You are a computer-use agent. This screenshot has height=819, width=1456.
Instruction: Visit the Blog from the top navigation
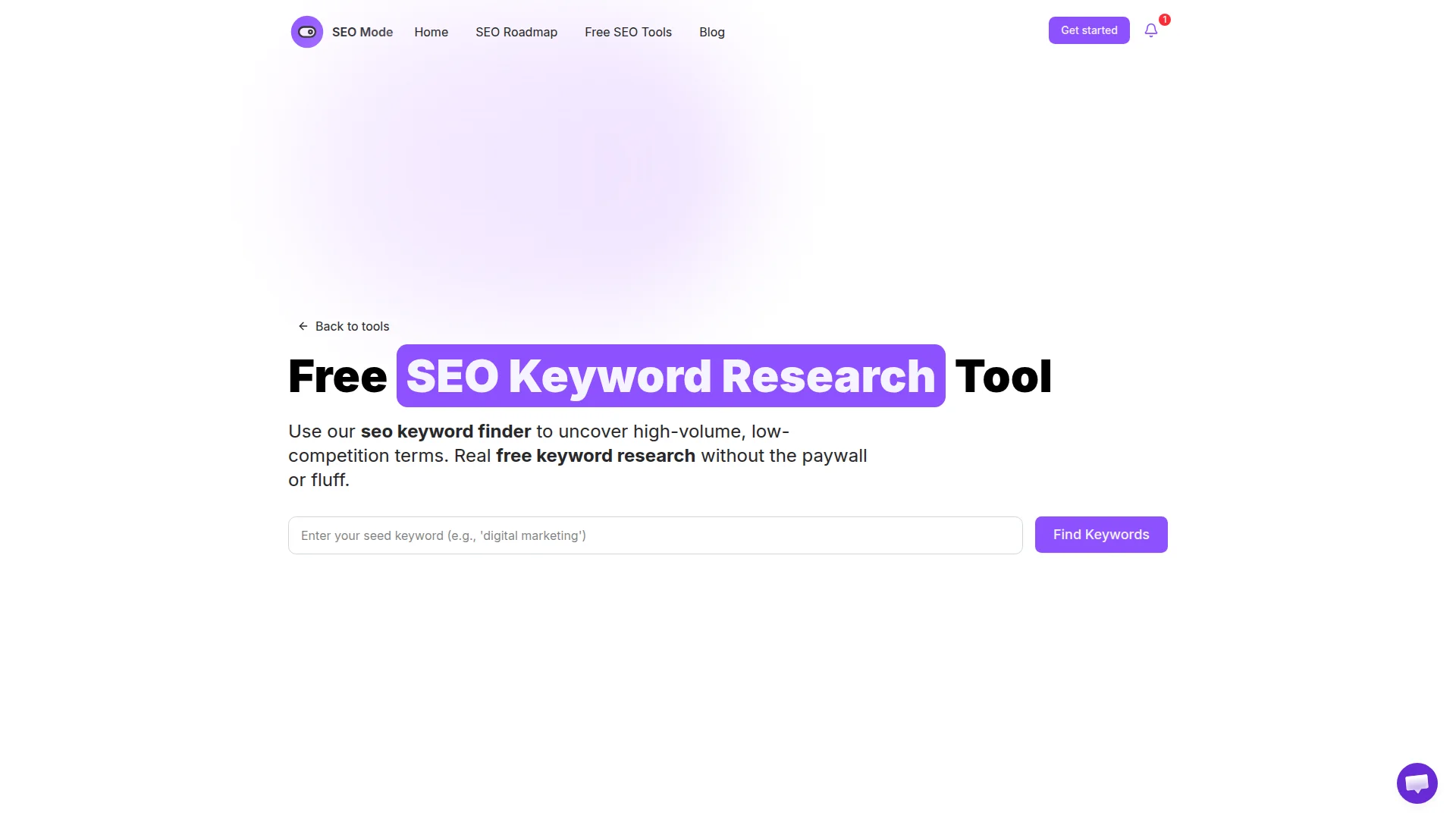point(711,32)
